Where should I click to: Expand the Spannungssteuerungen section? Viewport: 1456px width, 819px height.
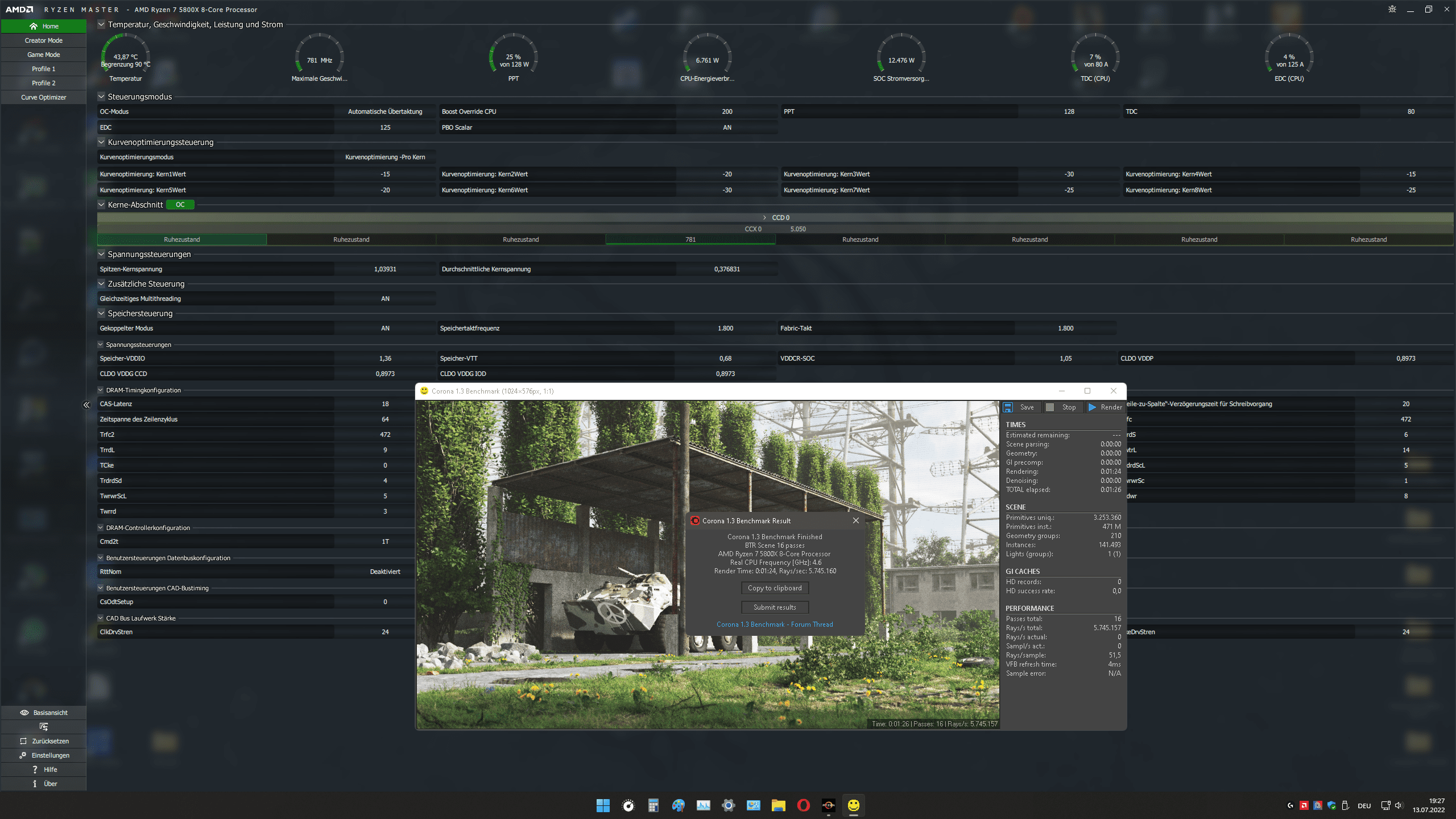100,253
